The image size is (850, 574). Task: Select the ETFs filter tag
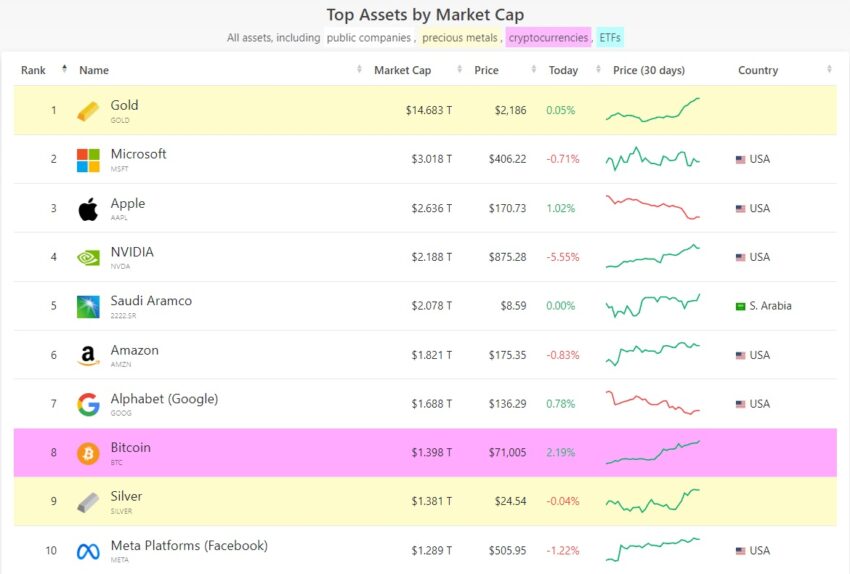(610, 37)
